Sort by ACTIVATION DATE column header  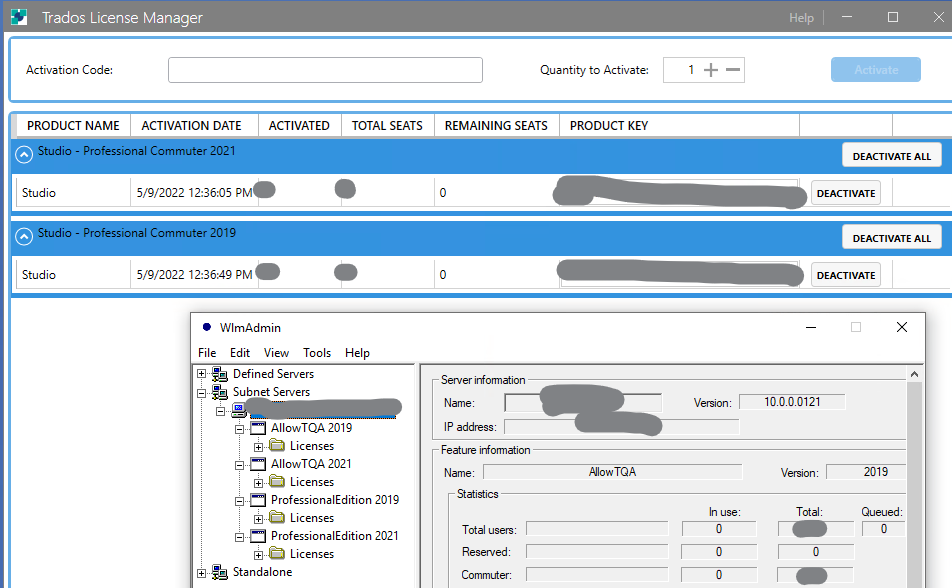(192, 126)
